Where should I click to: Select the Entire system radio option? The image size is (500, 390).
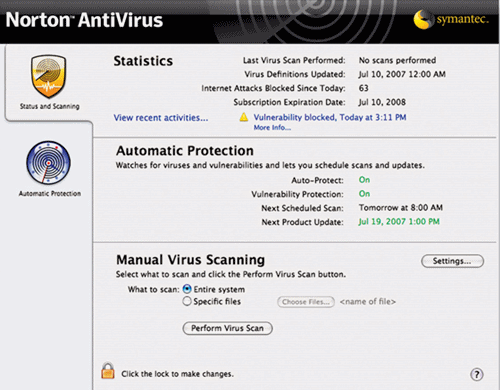tap(187, 289)
